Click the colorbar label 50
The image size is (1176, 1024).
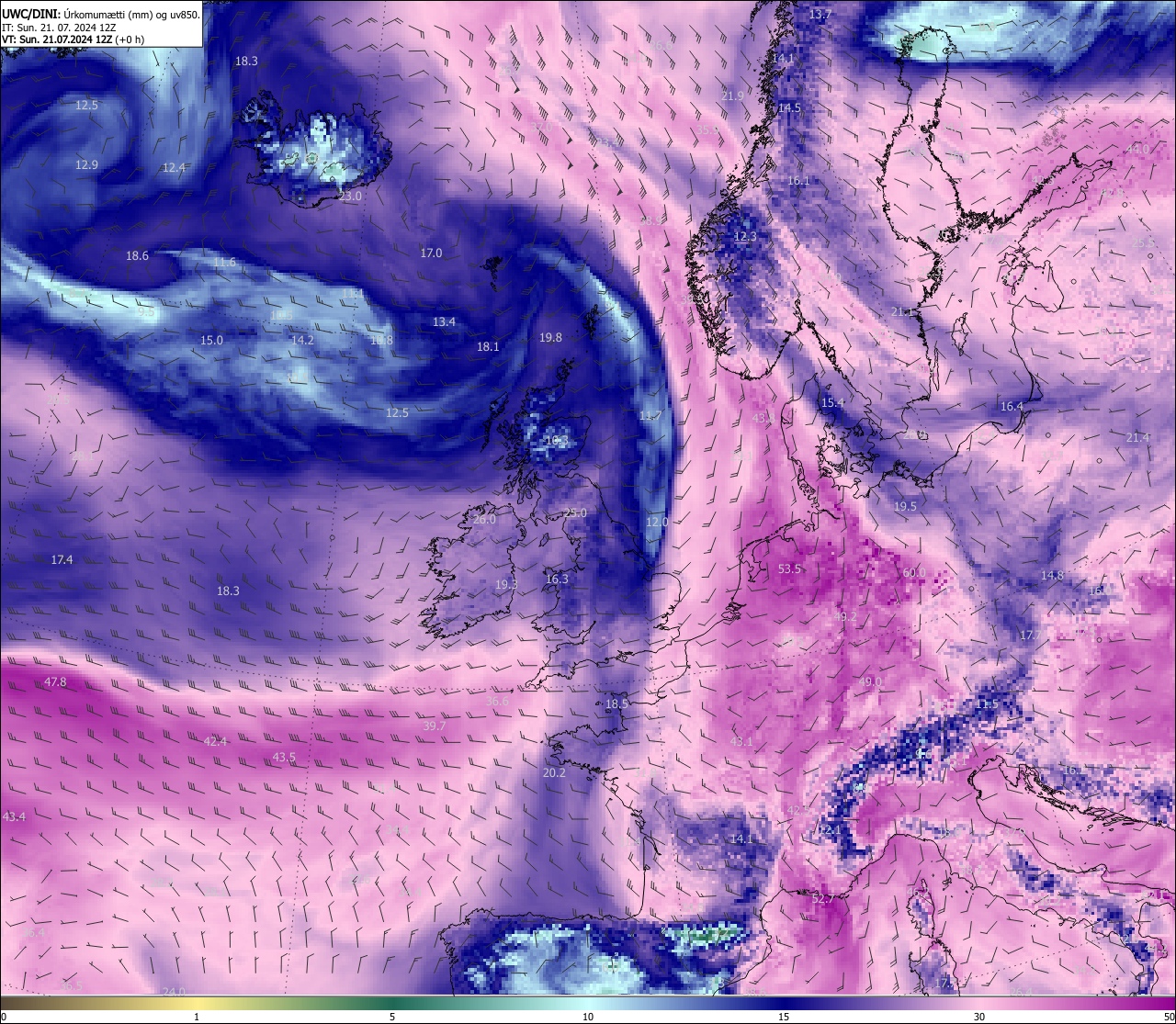(x=1169, y=1017)
